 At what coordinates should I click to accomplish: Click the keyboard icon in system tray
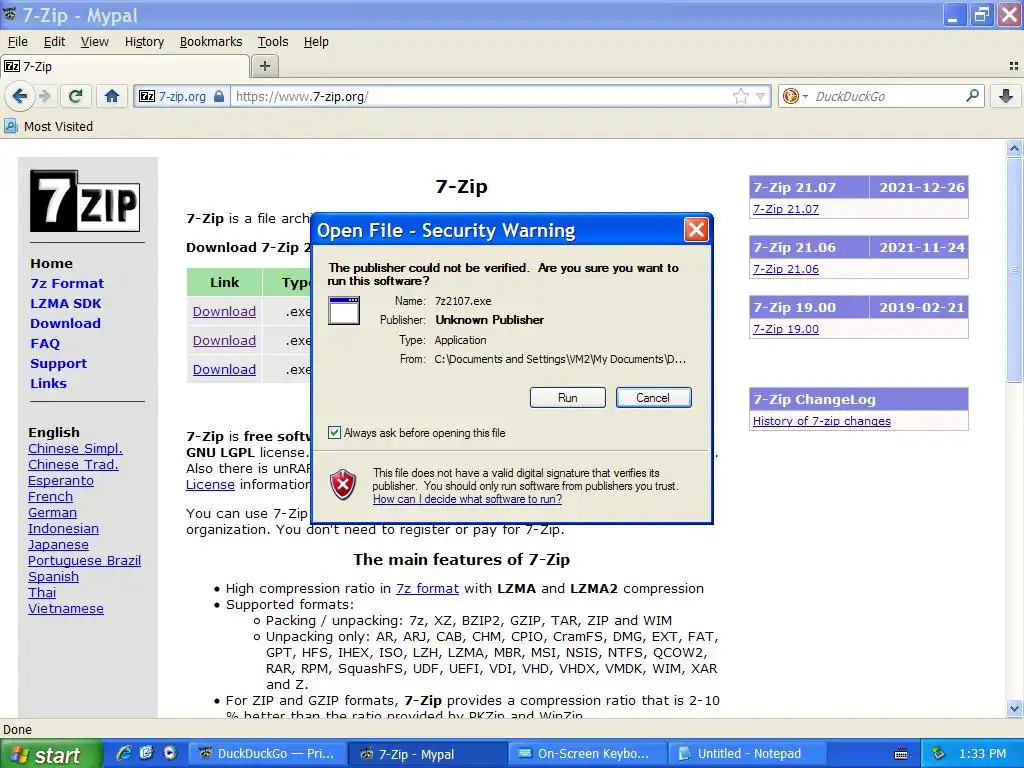tap(901, 754)
